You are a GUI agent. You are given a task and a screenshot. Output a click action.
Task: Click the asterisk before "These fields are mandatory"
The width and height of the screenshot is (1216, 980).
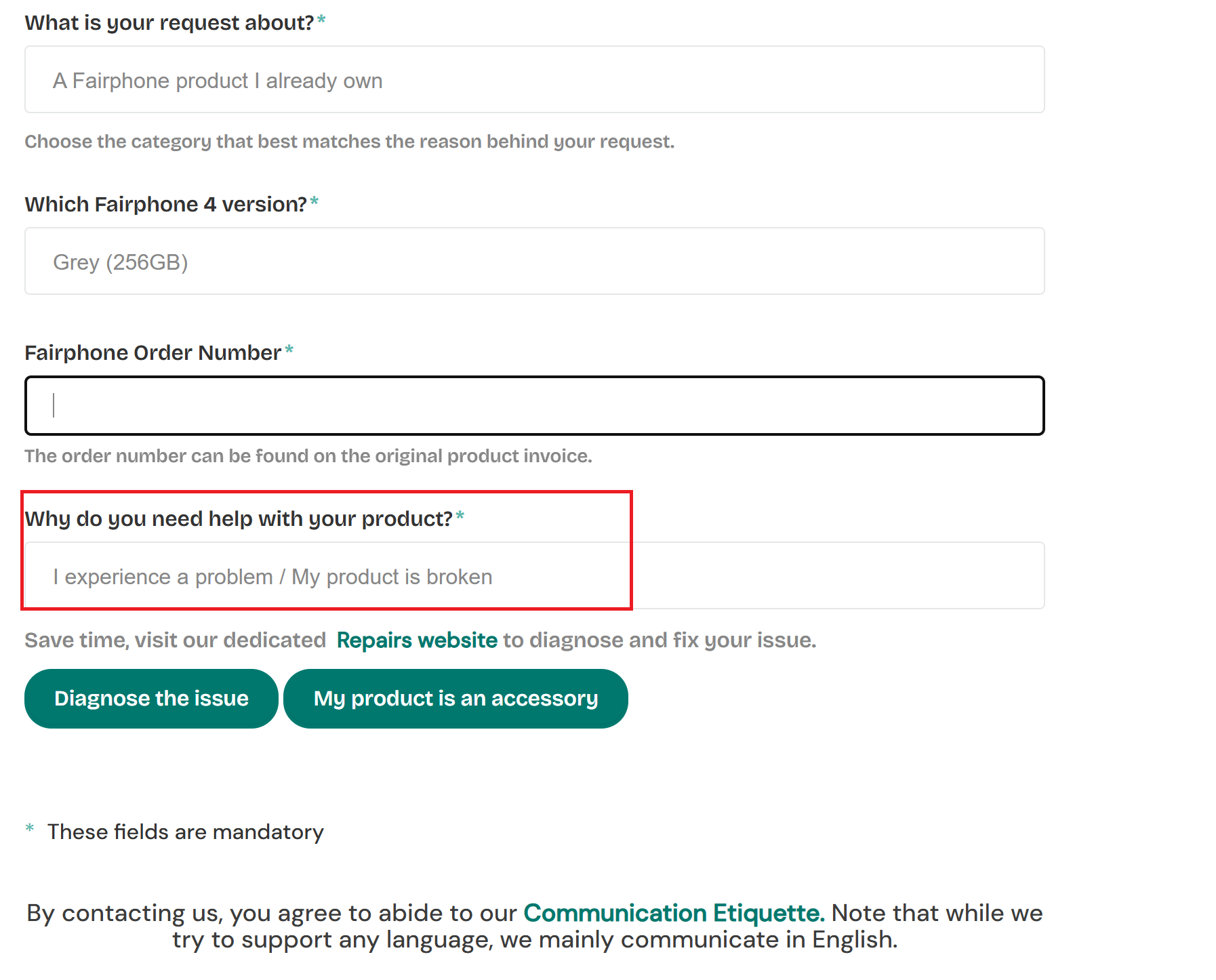30,829
